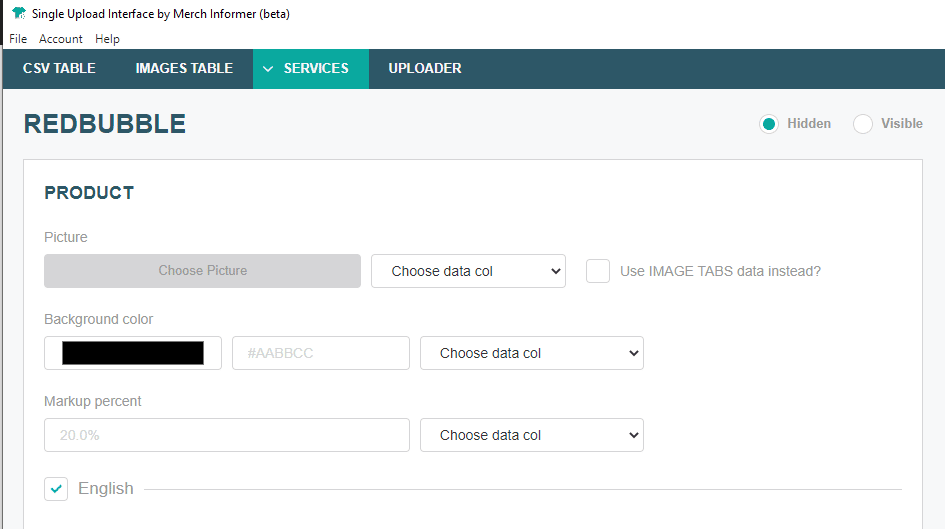Select the Visible radio button

coord(862,124)
